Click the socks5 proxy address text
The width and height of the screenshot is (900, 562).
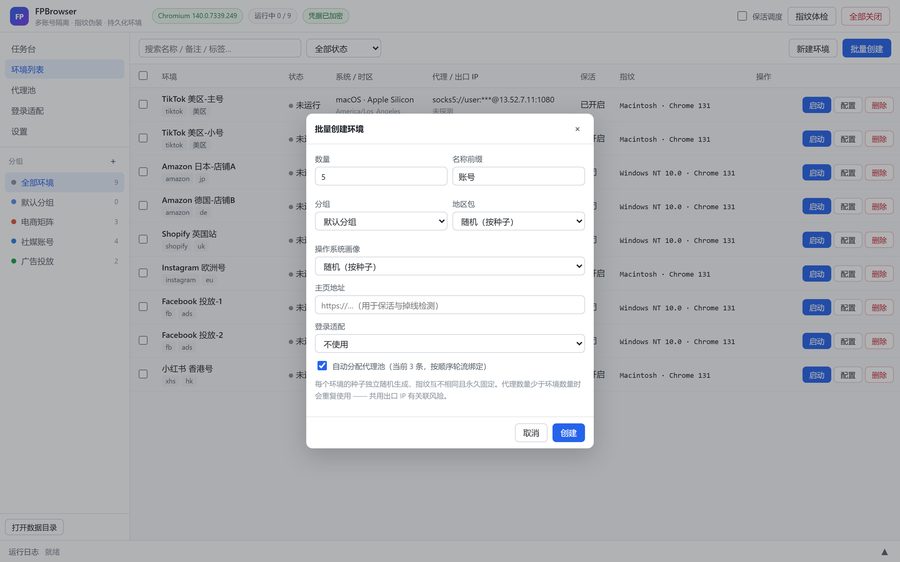[x=493, y=99]
